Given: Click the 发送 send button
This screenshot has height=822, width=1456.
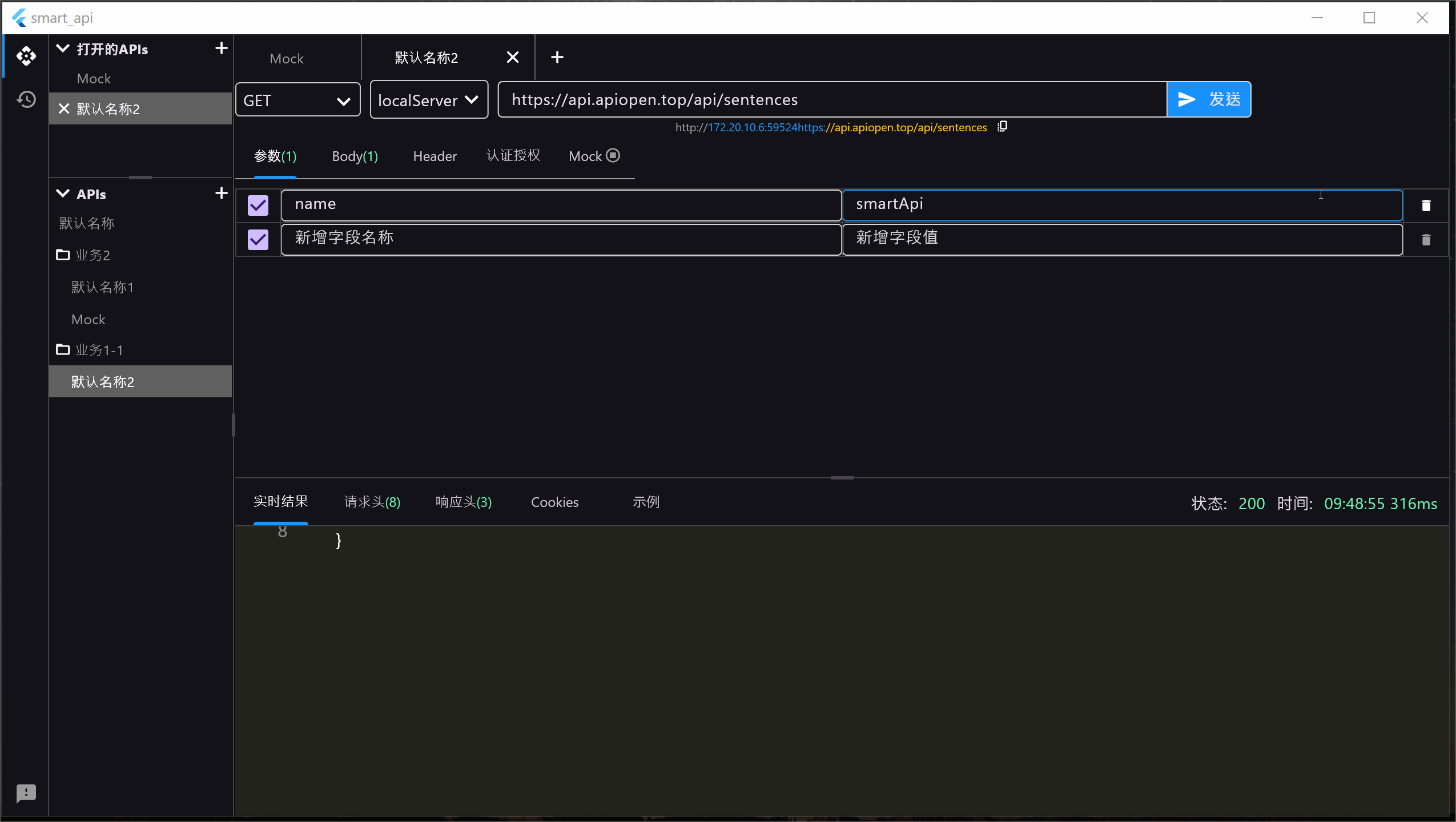Looking at the screenshot, I should pyautogui.click(x=1209, y=99).
